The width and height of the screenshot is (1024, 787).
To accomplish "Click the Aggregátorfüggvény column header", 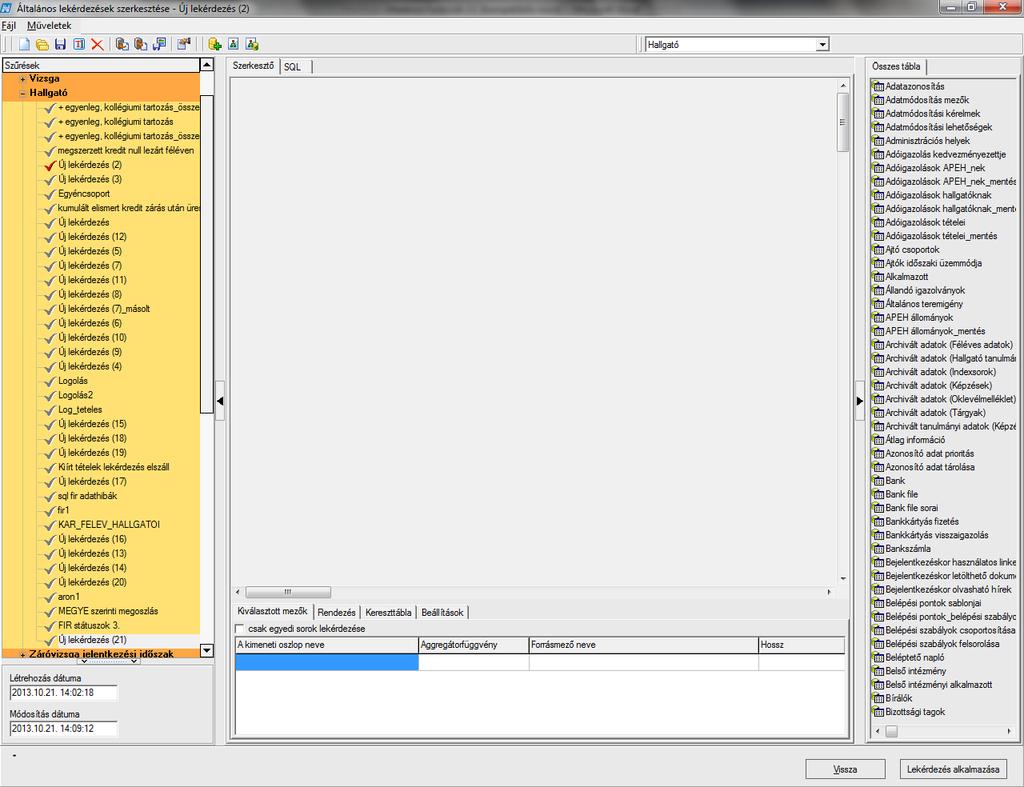I will 473,645.
